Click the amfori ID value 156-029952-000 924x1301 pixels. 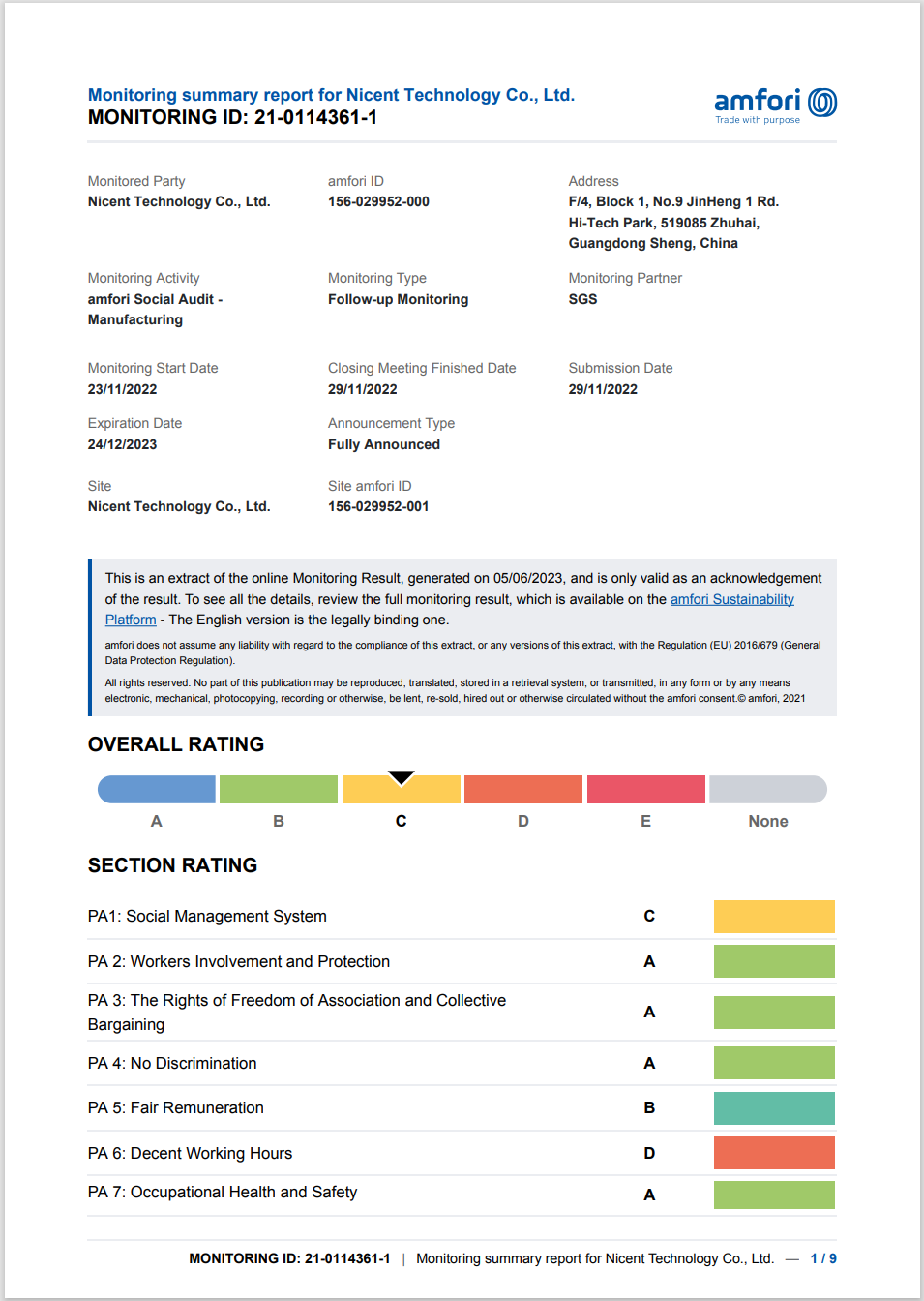point(378,201)
